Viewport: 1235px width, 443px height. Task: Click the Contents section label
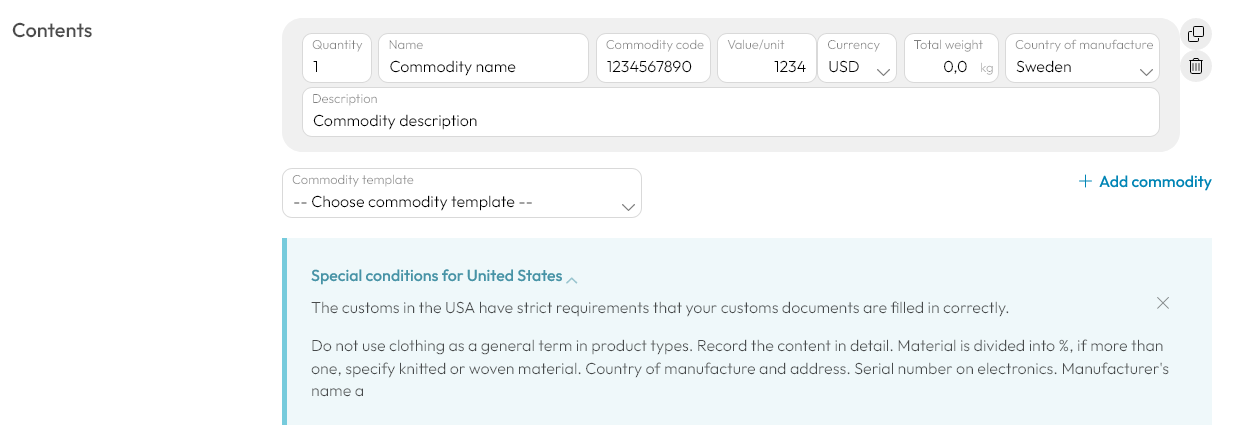[52, 30]
